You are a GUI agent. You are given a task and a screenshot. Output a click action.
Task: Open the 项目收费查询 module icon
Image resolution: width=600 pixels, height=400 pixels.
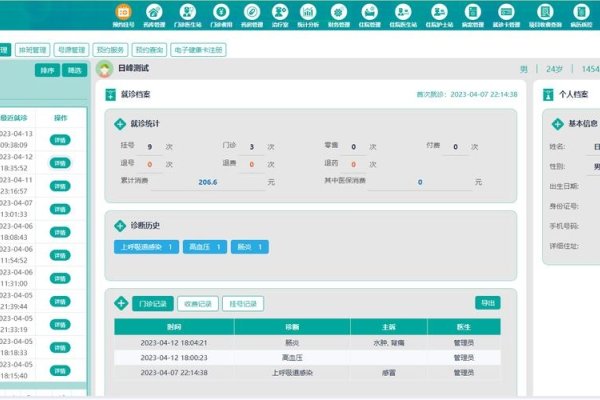545,12
